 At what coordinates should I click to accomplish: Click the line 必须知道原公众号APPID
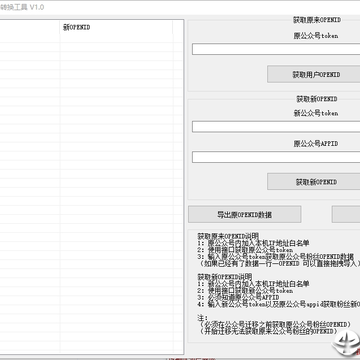[x=238, y=297]
